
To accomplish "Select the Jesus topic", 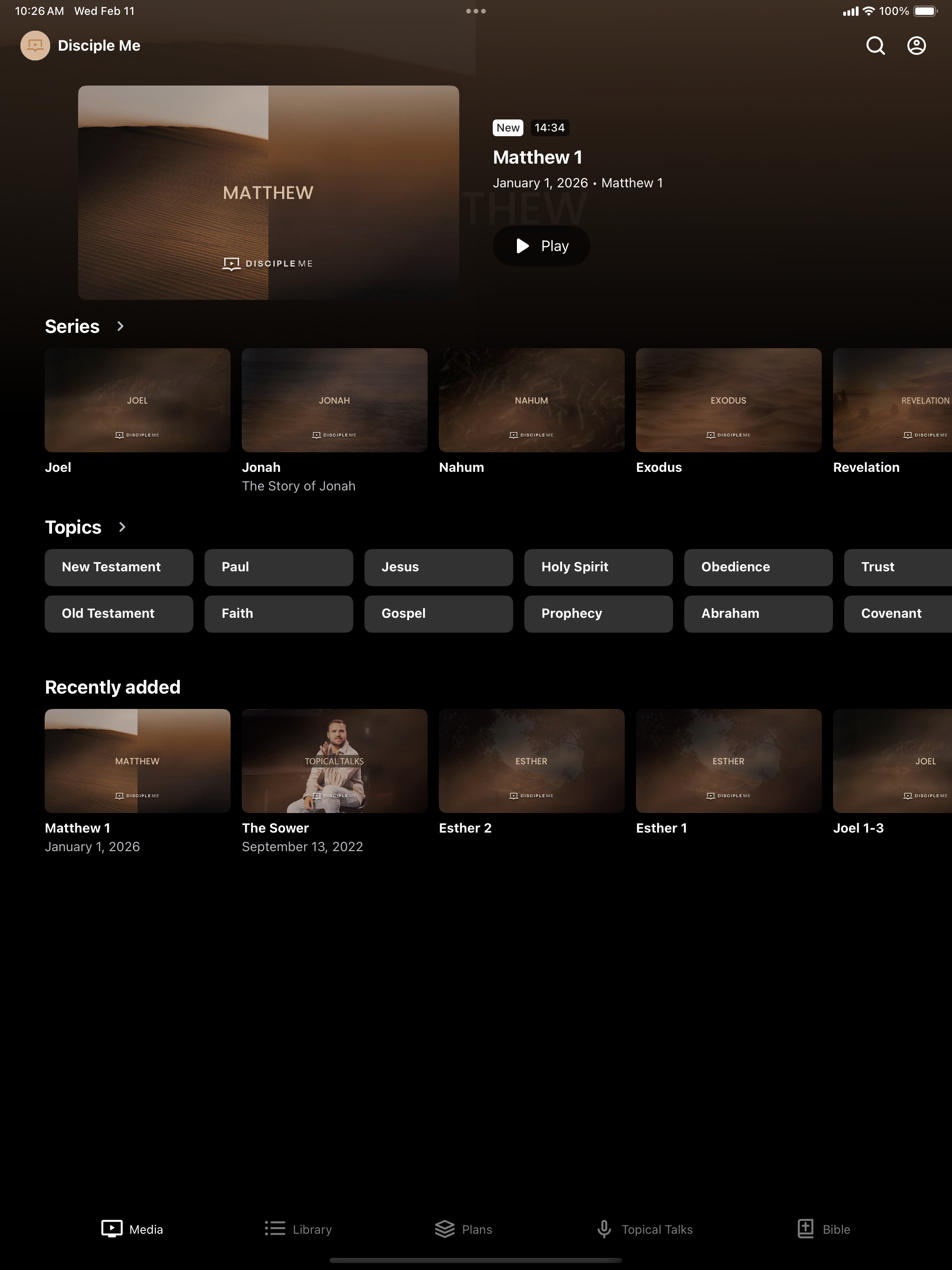I will click(439, 567).
